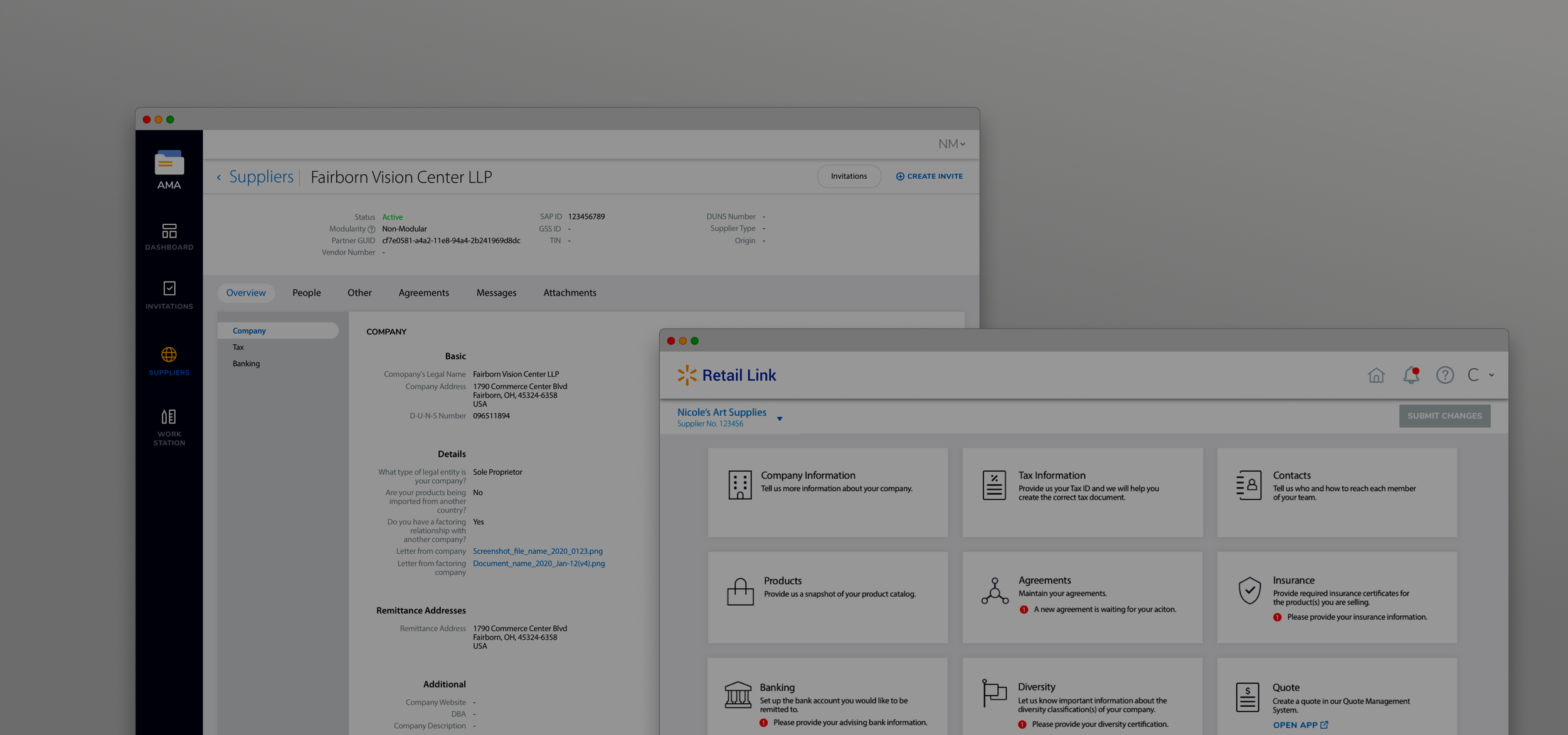The image size is (1568, 735).
Task: Click the Modularity info help icon
Action: [371, 230]
